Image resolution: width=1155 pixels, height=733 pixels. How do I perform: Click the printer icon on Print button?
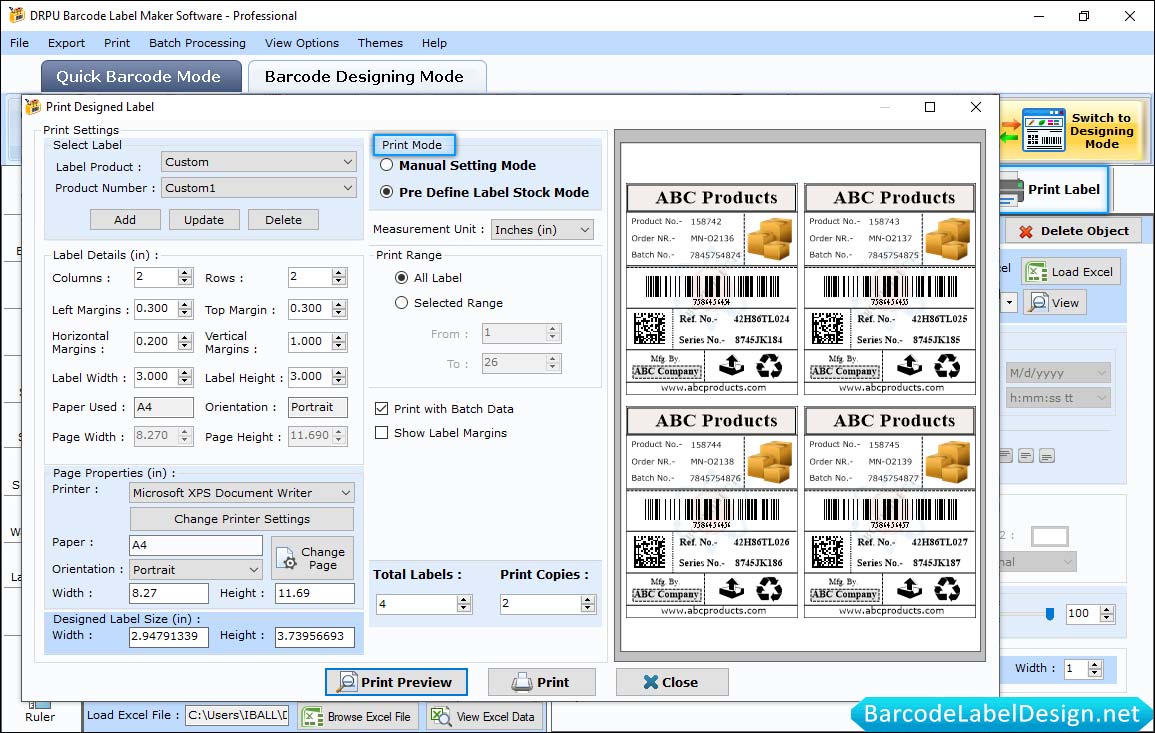[522, 682]
